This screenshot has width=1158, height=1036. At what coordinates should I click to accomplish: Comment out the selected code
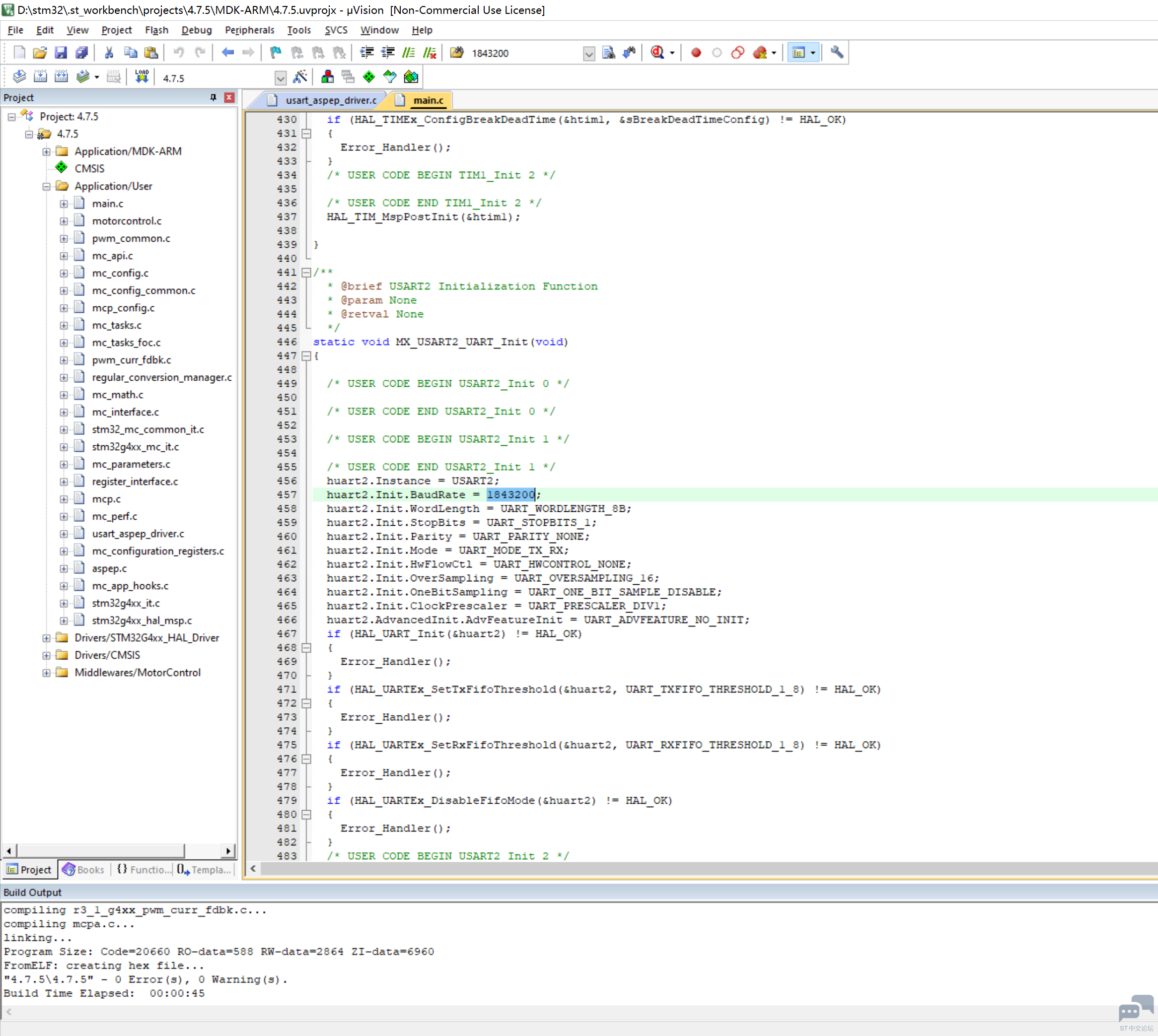pyautogui.click(x=409, y=53)
